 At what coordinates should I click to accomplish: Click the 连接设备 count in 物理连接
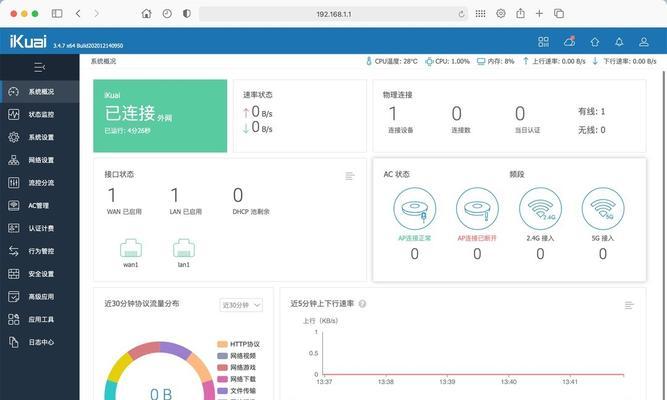tap(393, 114)
